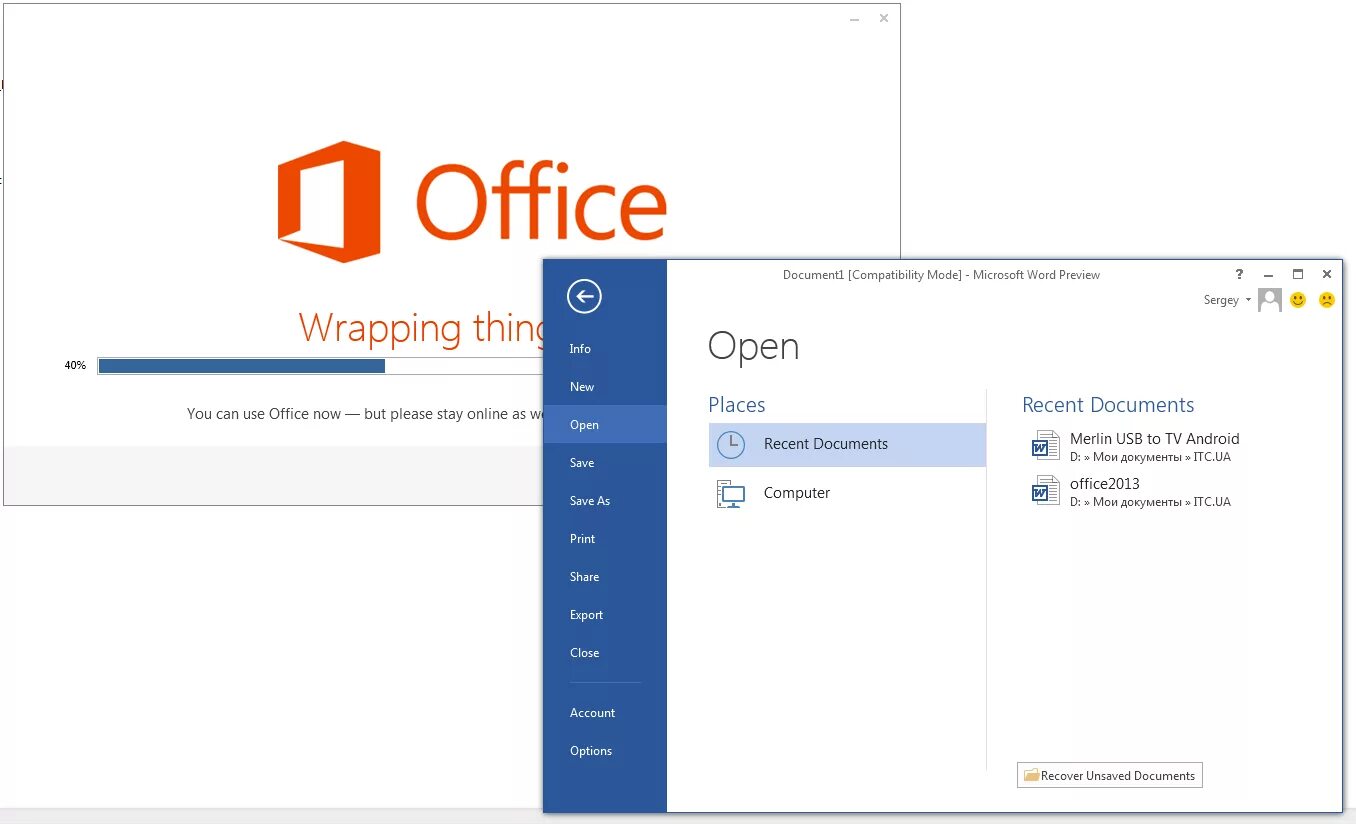Click the Places heading

click(737, 405)
